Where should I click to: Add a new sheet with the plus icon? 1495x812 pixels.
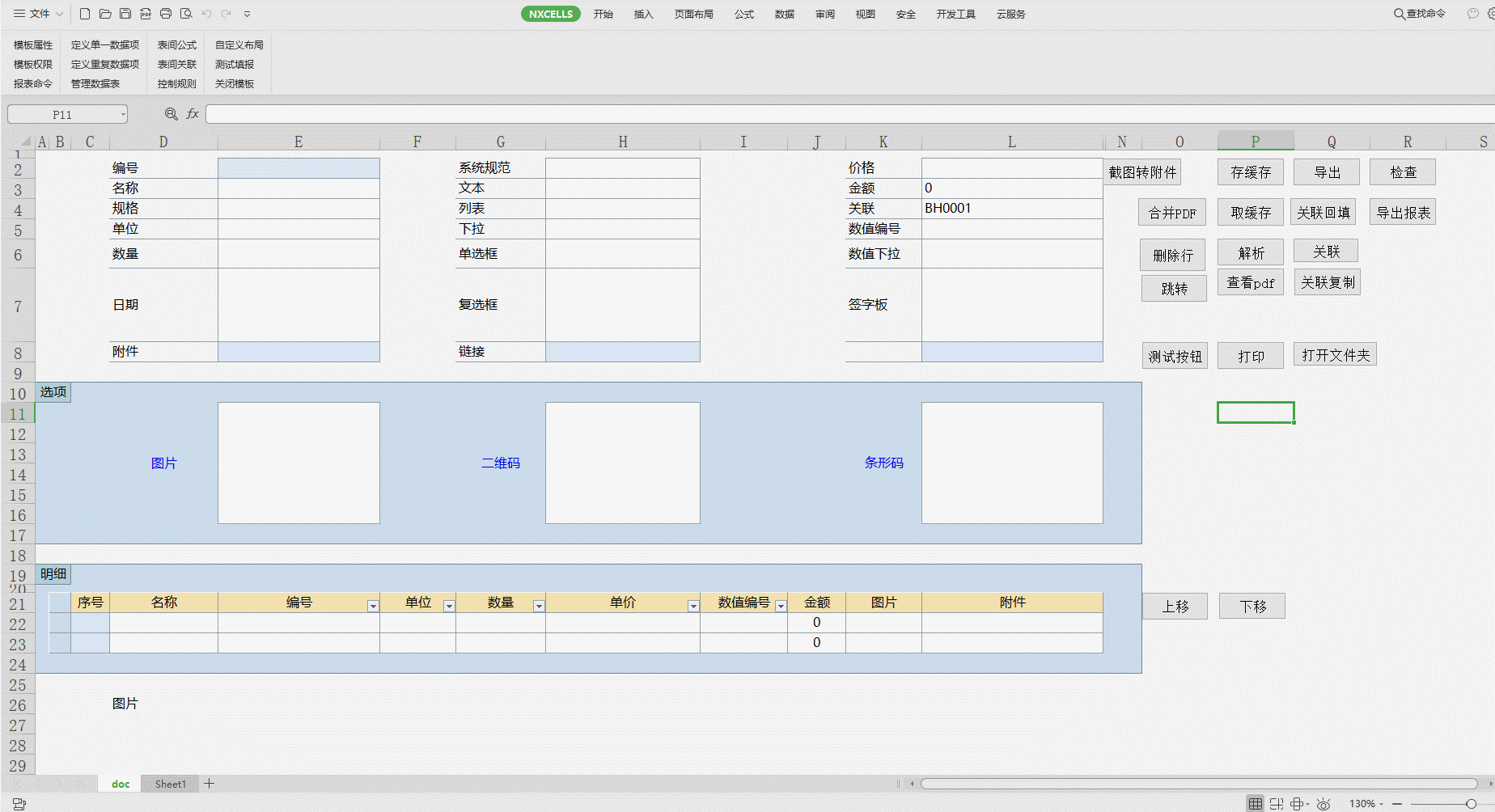tap(209, 783)
